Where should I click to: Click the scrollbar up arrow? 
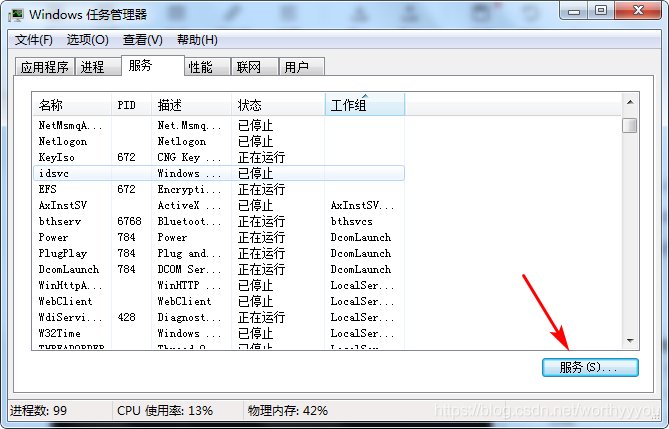[630, 102]
